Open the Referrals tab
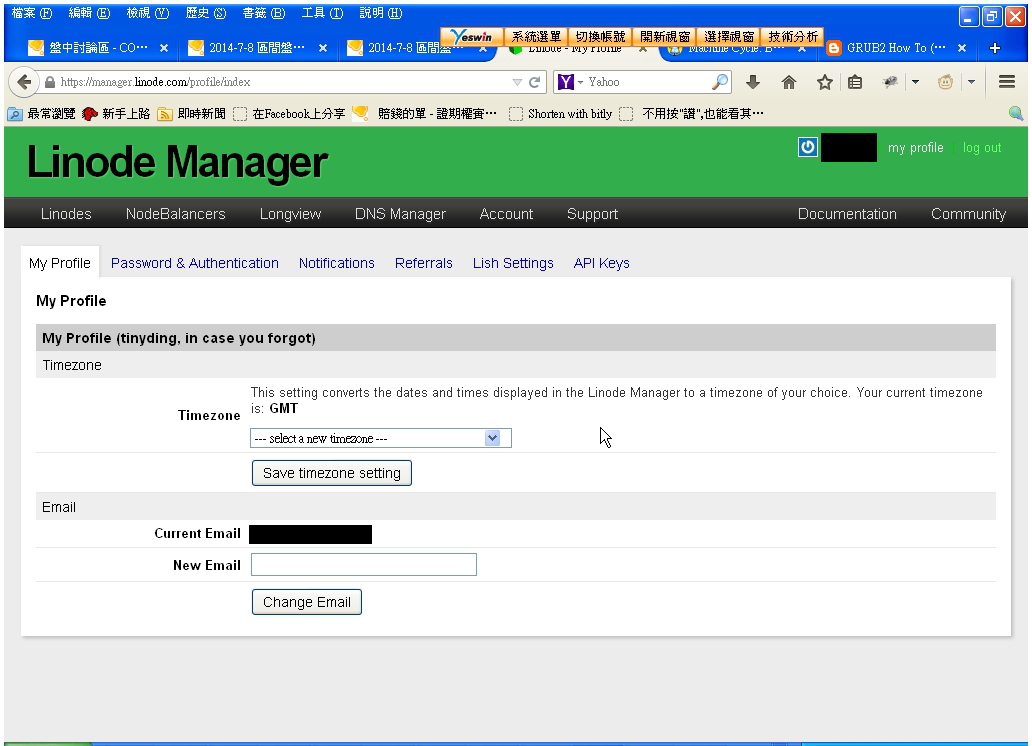This screenshot has height=746, width=1032. tap(423, 263)
